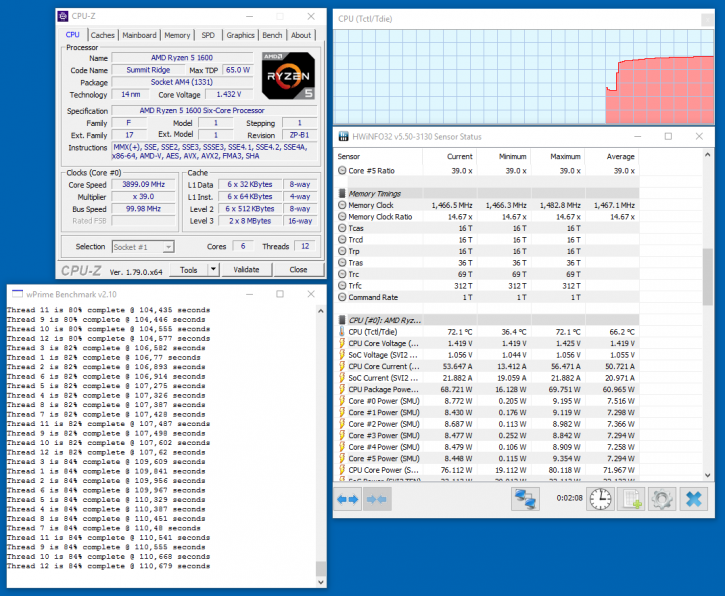Click the Core #0 Power lightning icon

pyautogui.click(x=342, y=401)
